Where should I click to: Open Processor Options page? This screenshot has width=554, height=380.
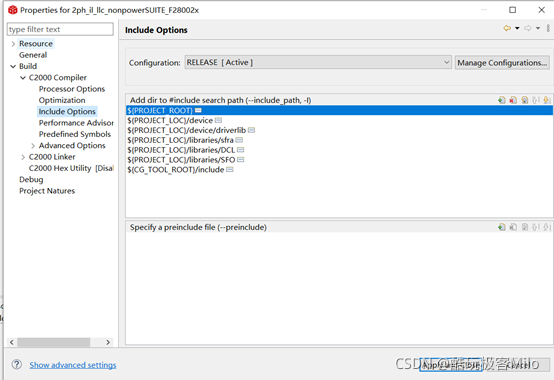pyautogui.click(x=72, y=89)
